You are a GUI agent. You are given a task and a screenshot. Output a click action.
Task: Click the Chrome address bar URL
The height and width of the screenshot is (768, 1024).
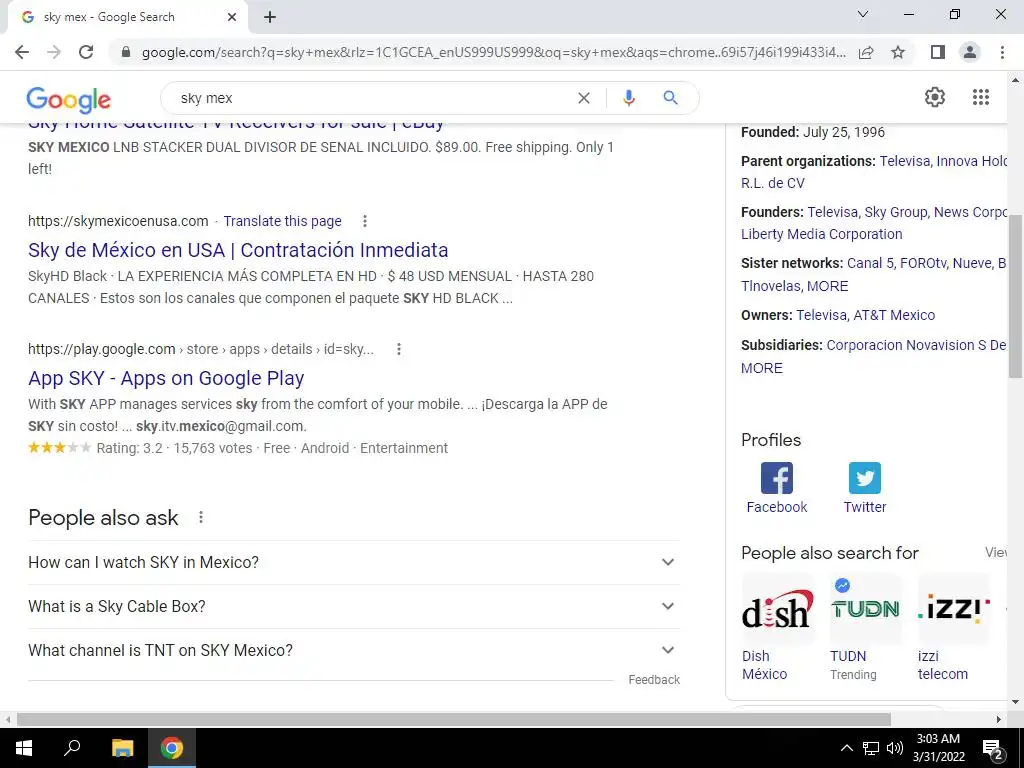click(x=493, y=52)
